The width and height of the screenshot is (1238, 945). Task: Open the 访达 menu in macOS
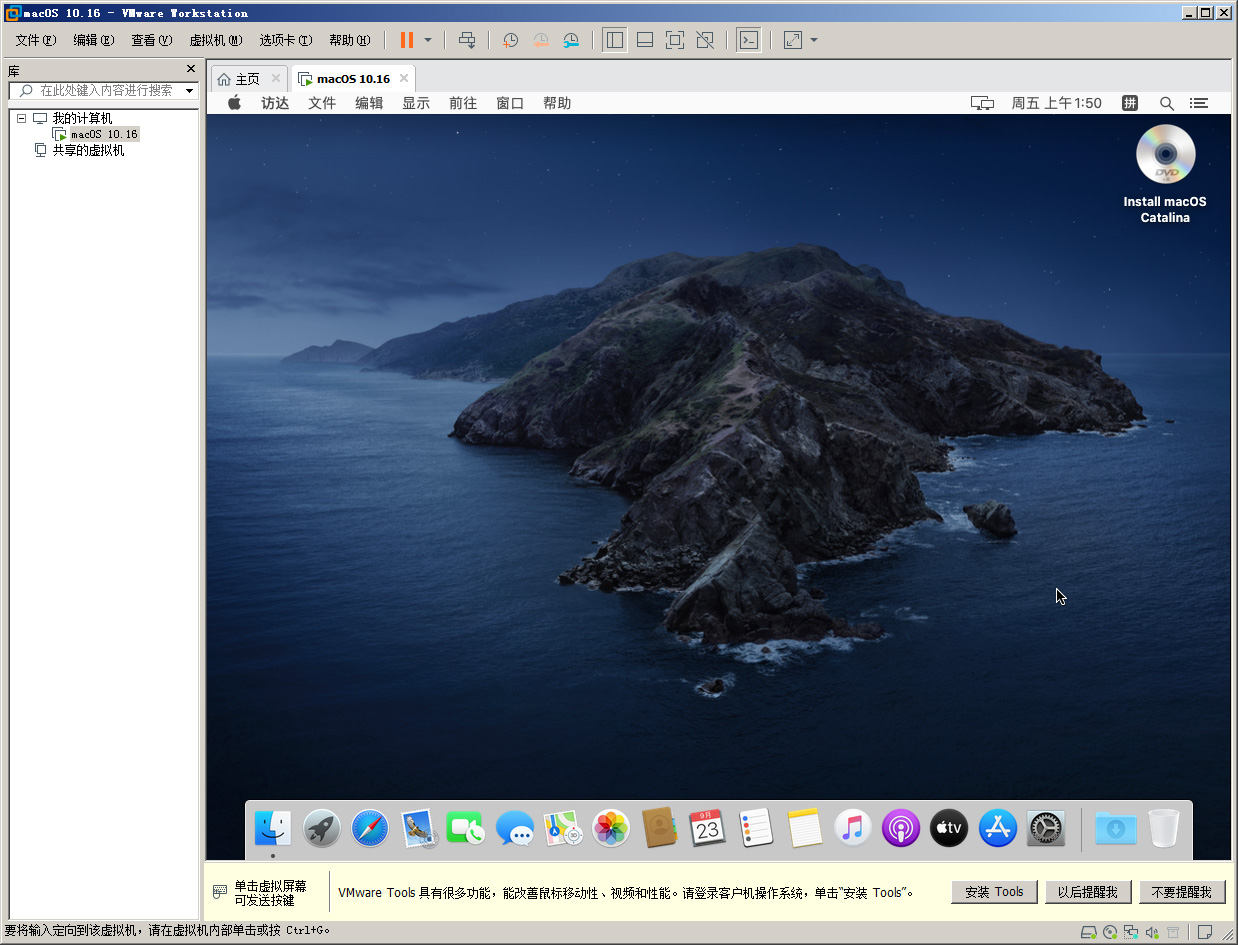275,103
